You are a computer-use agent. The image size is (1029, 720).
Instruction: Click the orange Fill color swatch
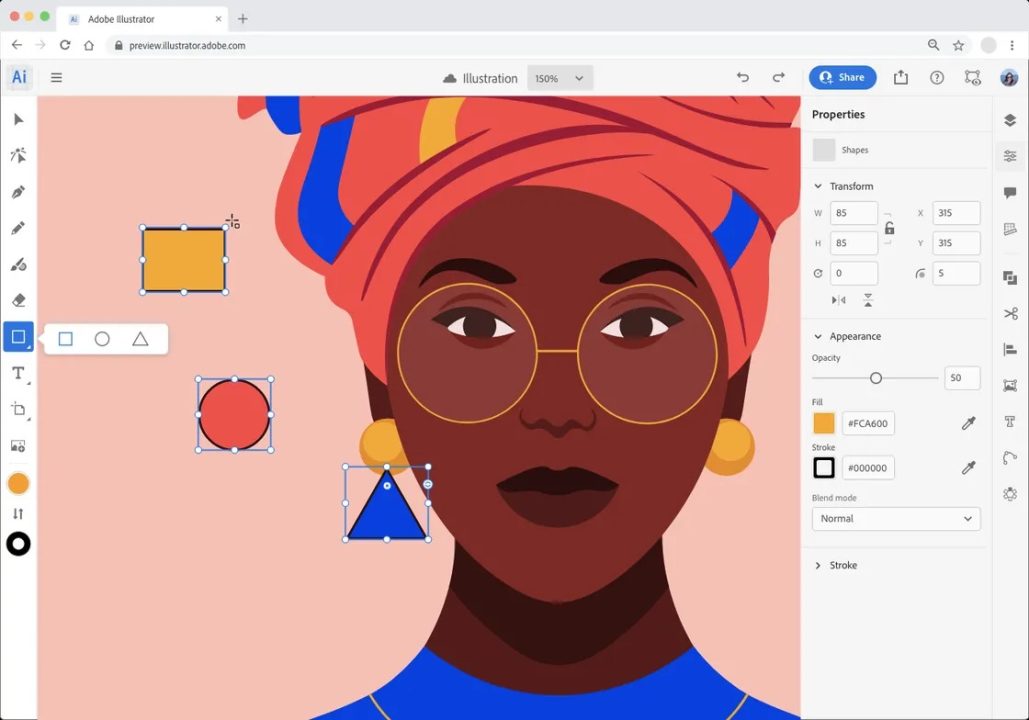824,423
